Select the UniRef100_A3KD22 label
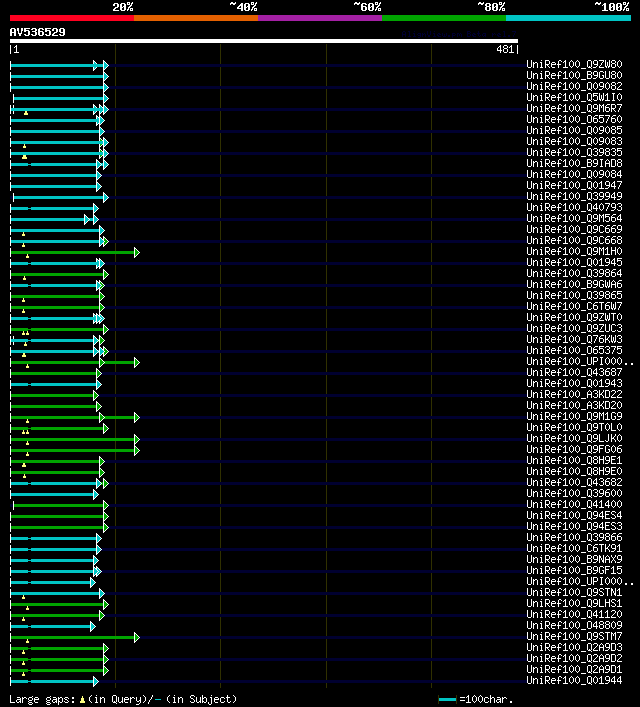 coord(574,395)
